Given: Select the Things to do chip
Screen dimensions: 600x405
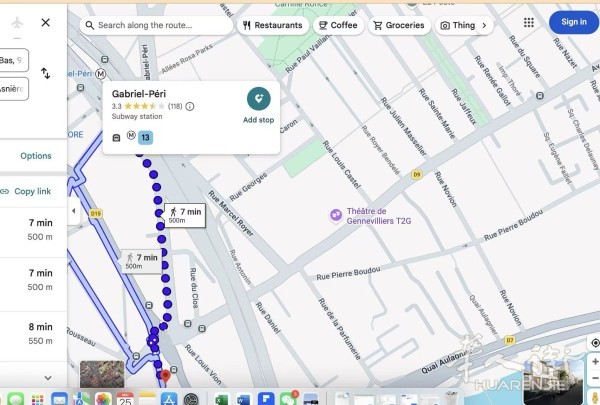Looking at the screenshot, I should point(458,25).
